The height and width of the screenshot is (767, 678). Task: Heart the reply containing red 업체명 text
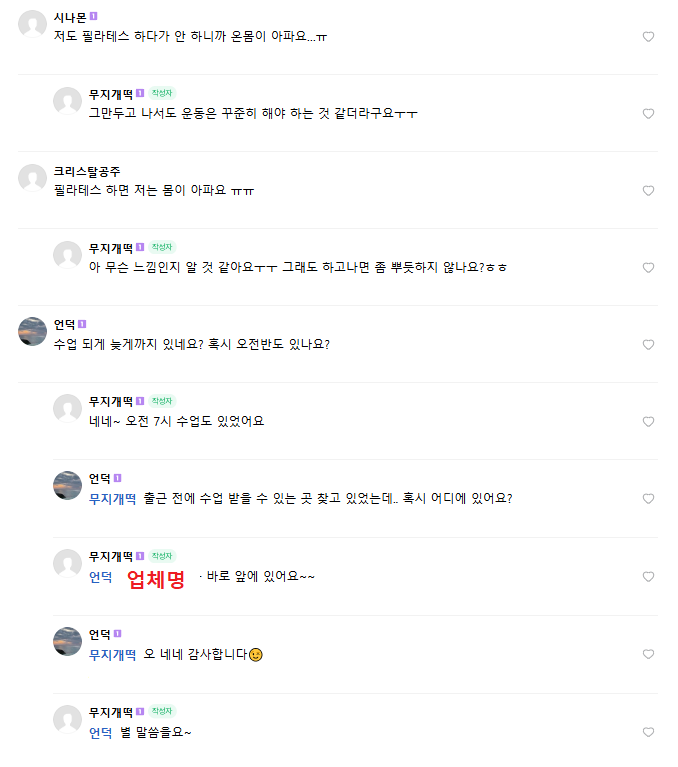coord(648,577)
